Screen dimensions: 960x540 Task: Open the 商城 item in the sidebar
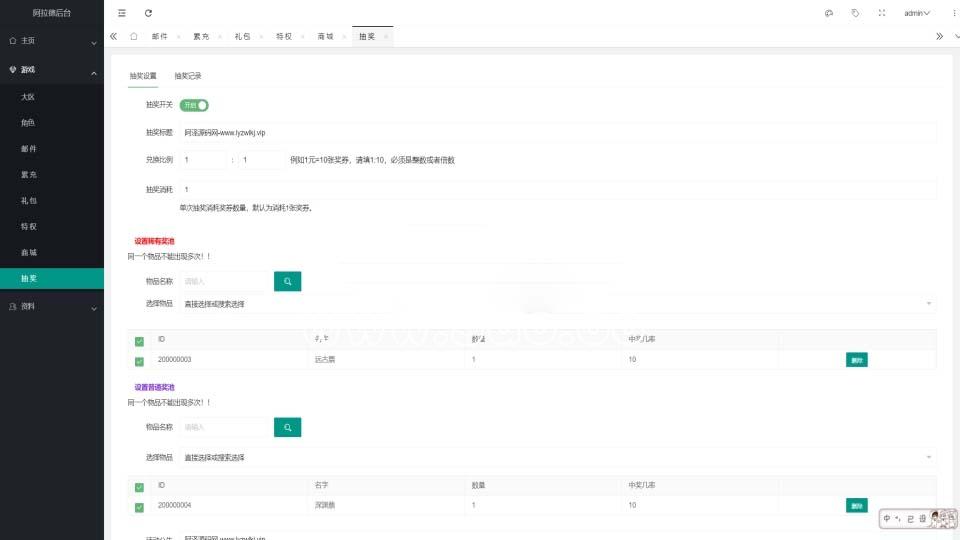pos(29,253)
